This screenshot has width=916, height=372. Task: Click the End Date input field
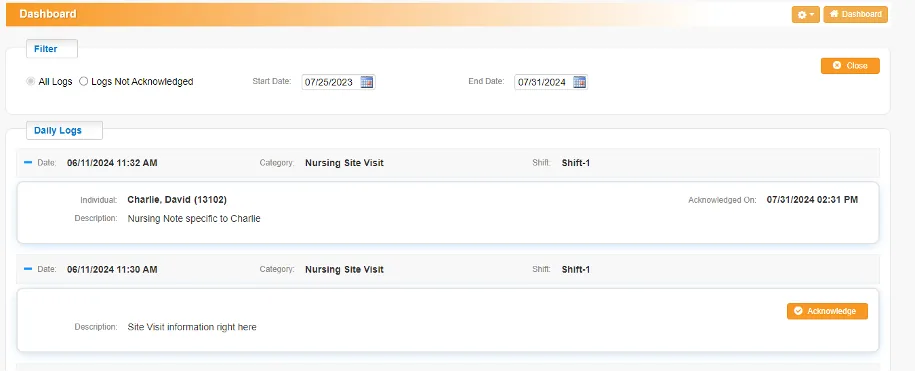pyautogui.click(x=543, y=82)
